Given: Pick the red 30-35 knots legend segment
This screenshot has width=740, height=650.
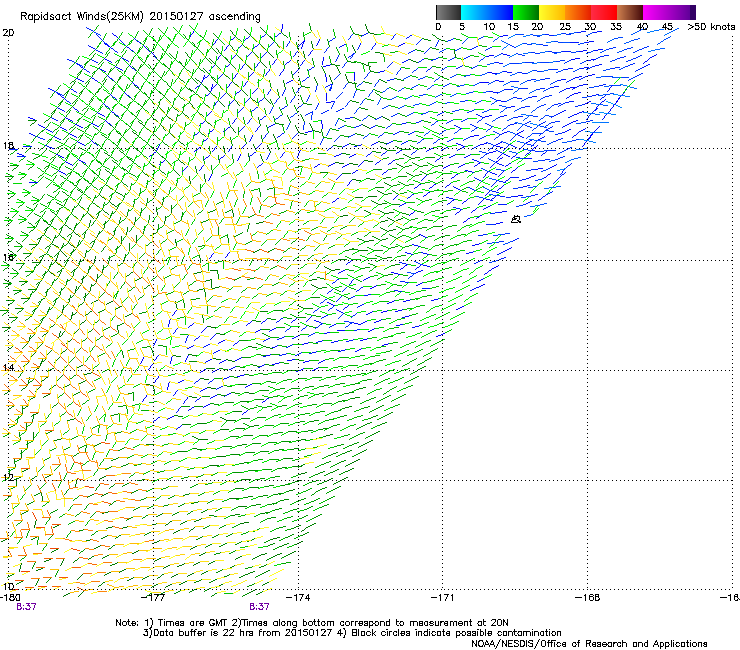Looking at the screenshot, I should pos(604,12).
